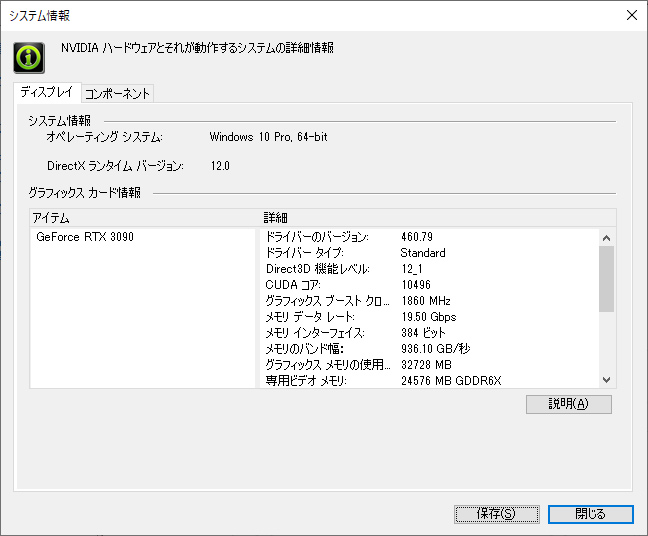Click the メモリ データ レート label

[310, 317]
